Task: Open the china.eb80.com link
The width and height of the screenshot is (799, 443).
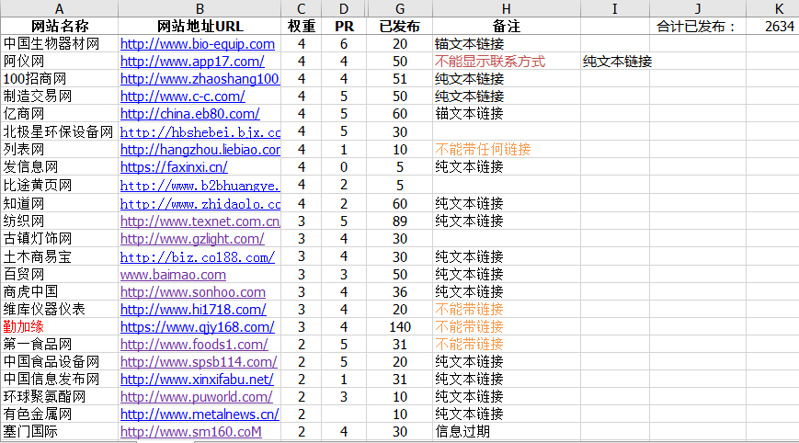Action: [x=190, y=114]
